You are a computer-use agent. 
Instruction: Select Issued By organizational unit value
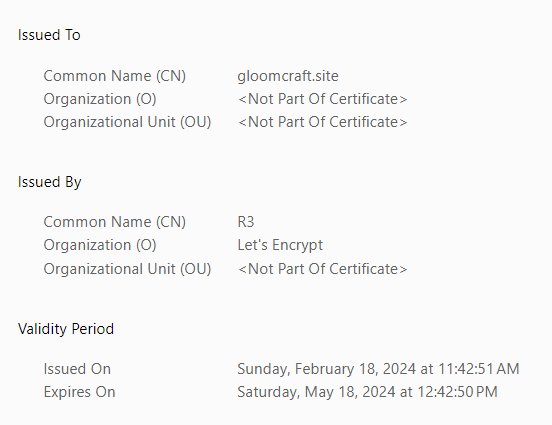322,269
